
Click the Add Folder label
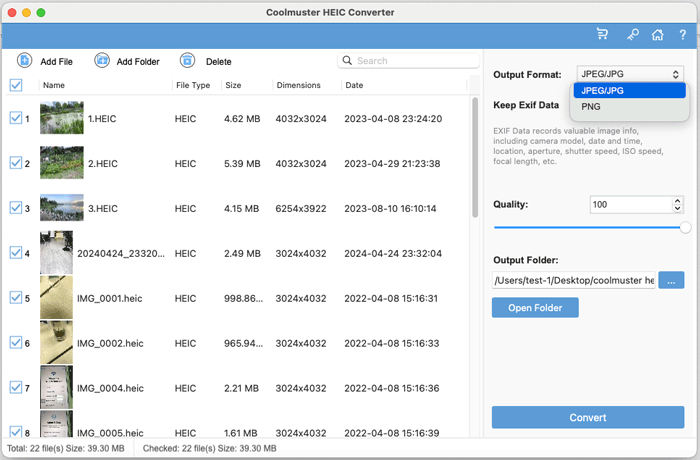(138, 62)
